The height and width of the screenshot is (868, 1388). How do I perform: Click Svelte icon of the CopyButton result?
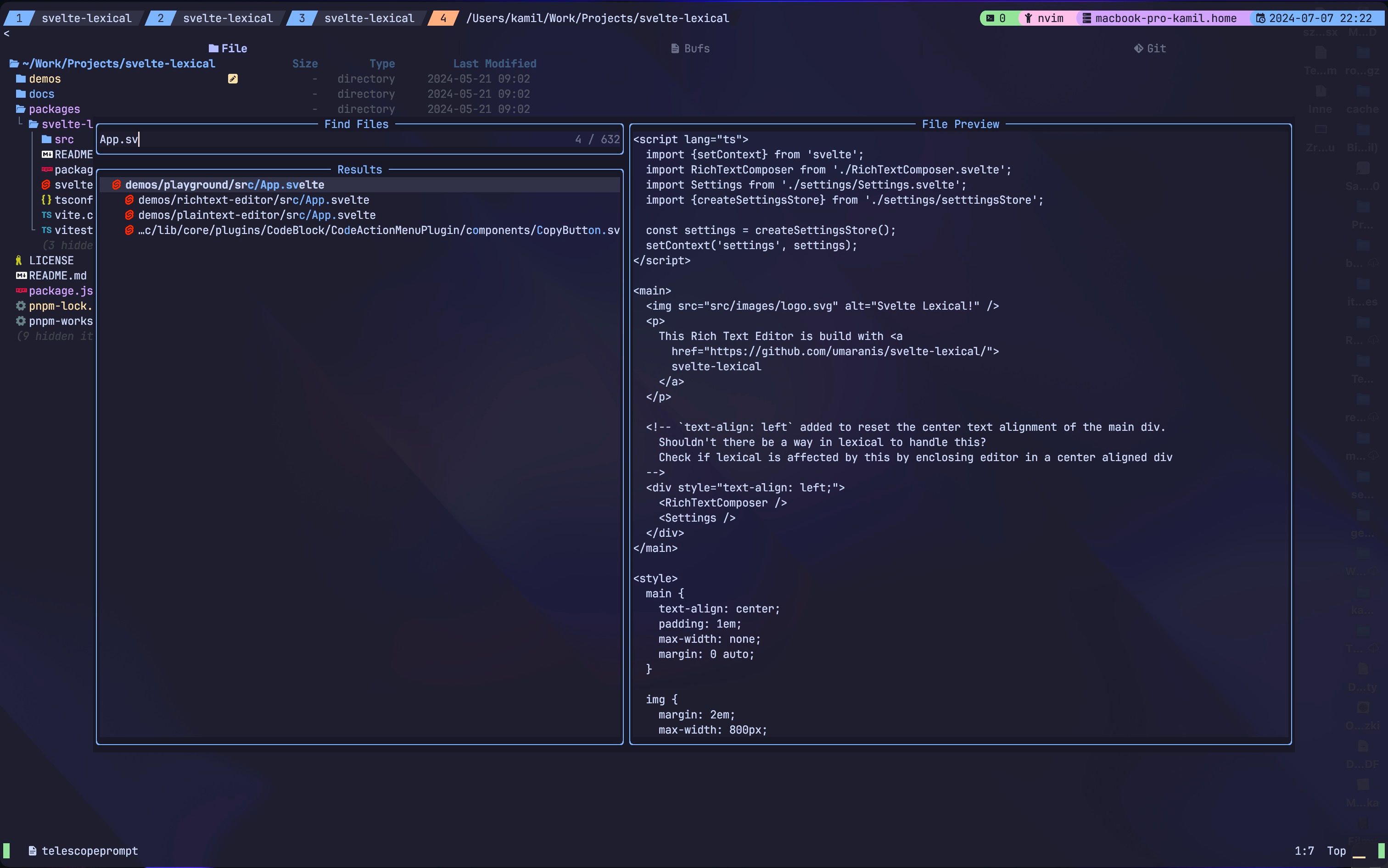129,231
